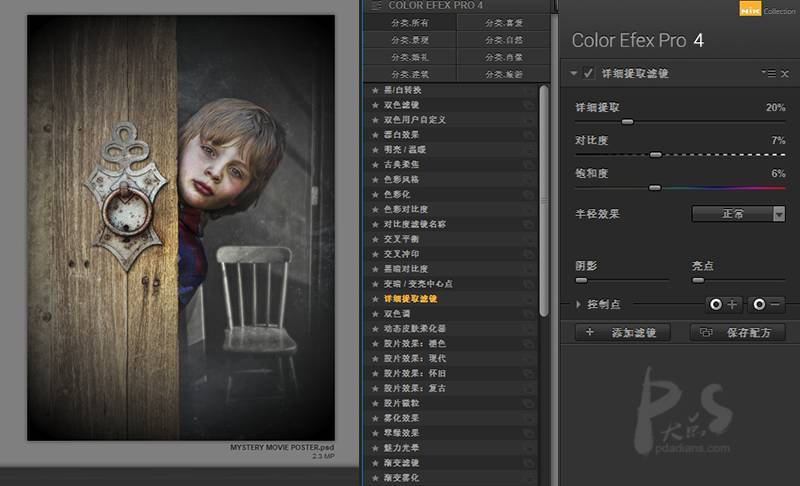Image resolution: width=800 pixels, height=486 pixels.
Task: Select the 双色调 filter name
Action: tap(397, 314)
